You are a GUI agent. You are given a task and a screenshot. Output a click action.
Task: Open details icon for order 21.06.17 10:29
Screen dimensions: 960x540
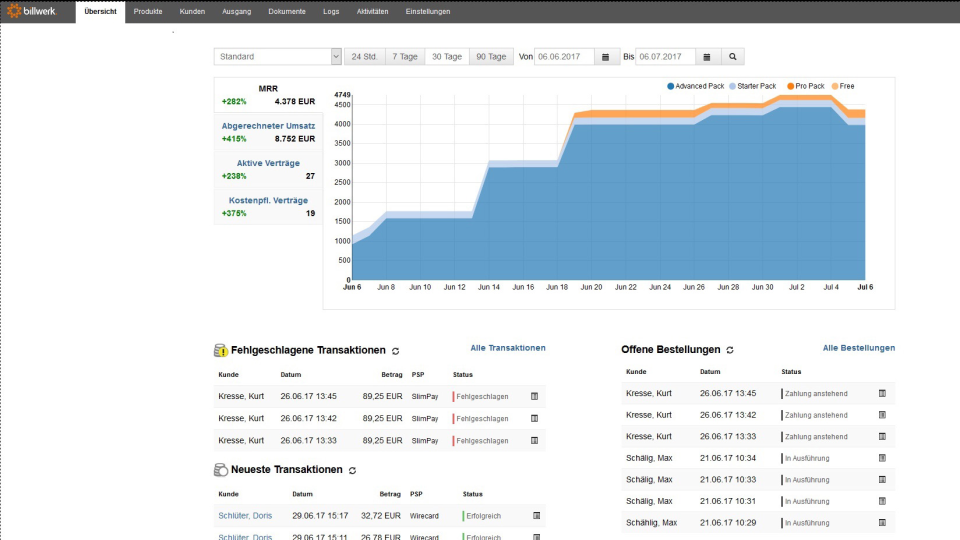tap(882, 523)
